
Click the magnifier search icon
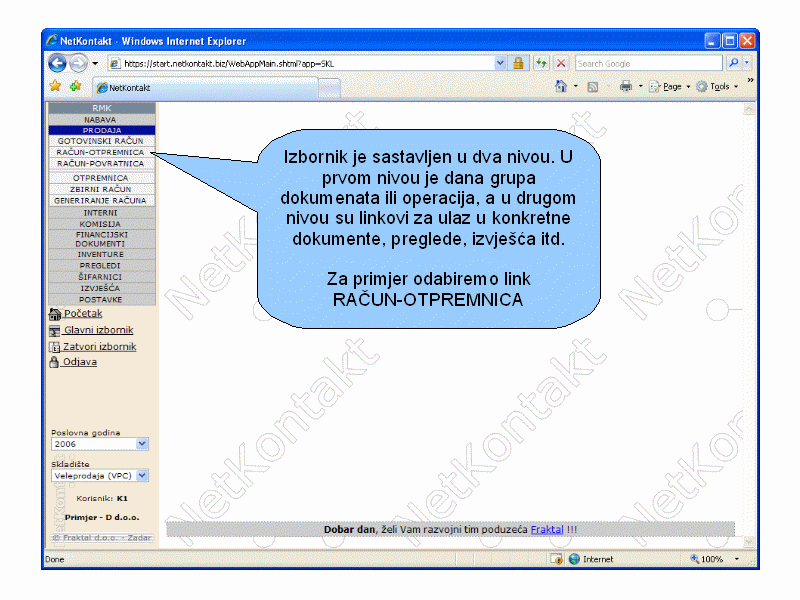click(x=733, y=63)
